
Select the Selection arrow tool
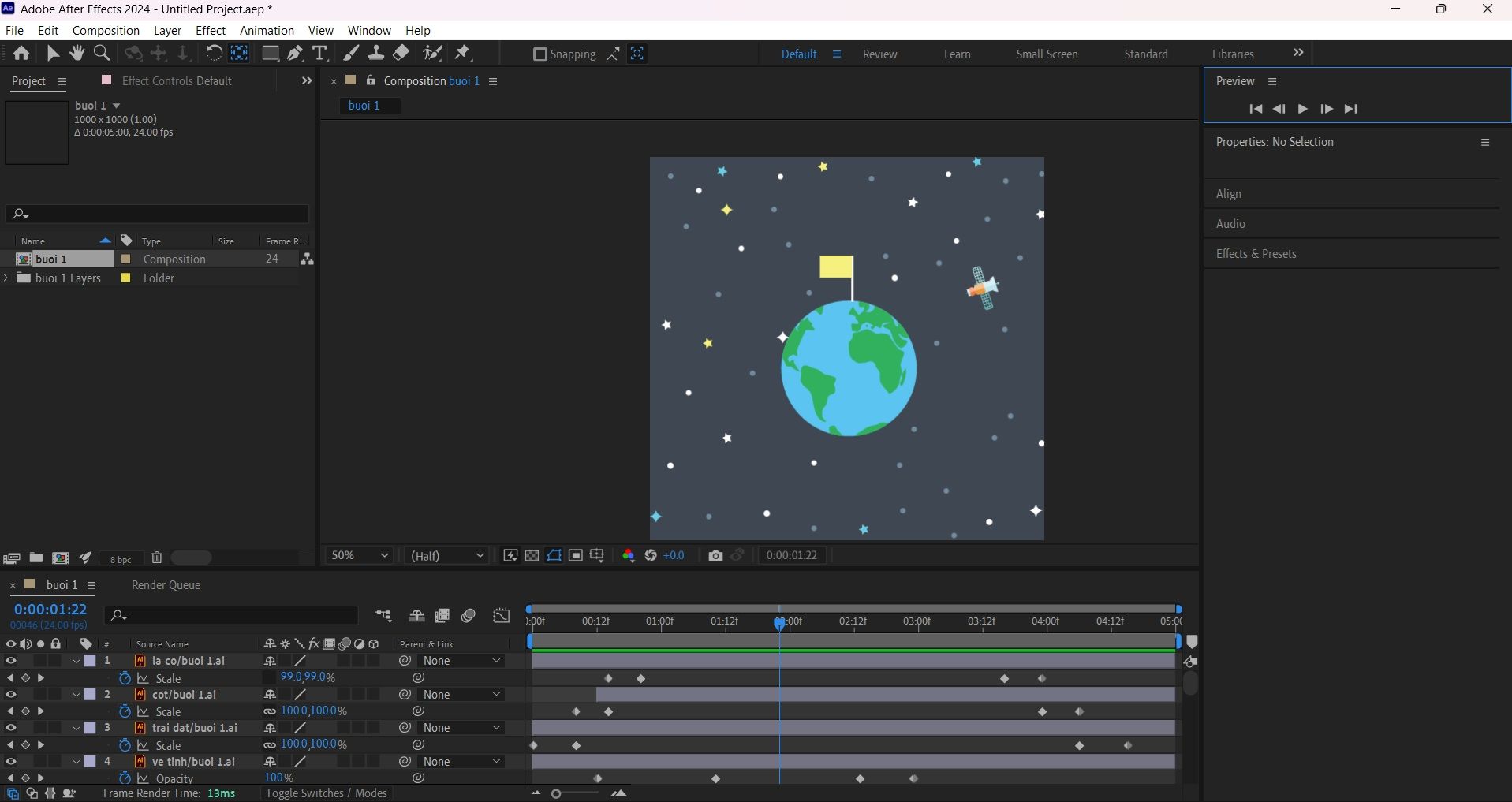[x=53, y=53]
